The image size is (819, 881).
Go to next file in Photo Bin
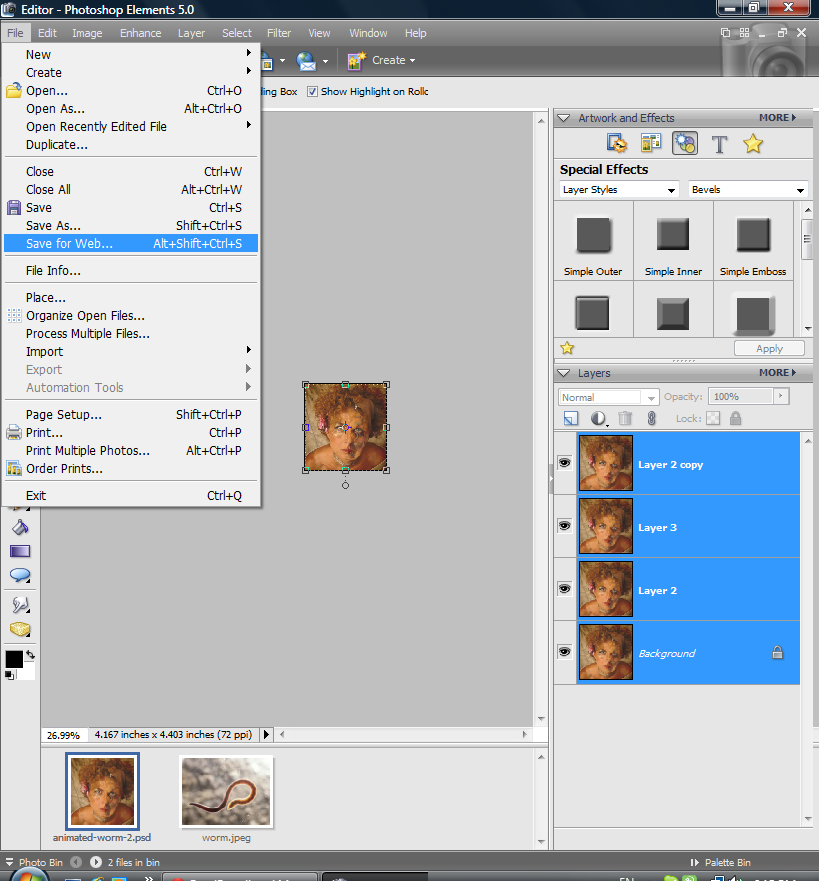(x=96, y=862)
